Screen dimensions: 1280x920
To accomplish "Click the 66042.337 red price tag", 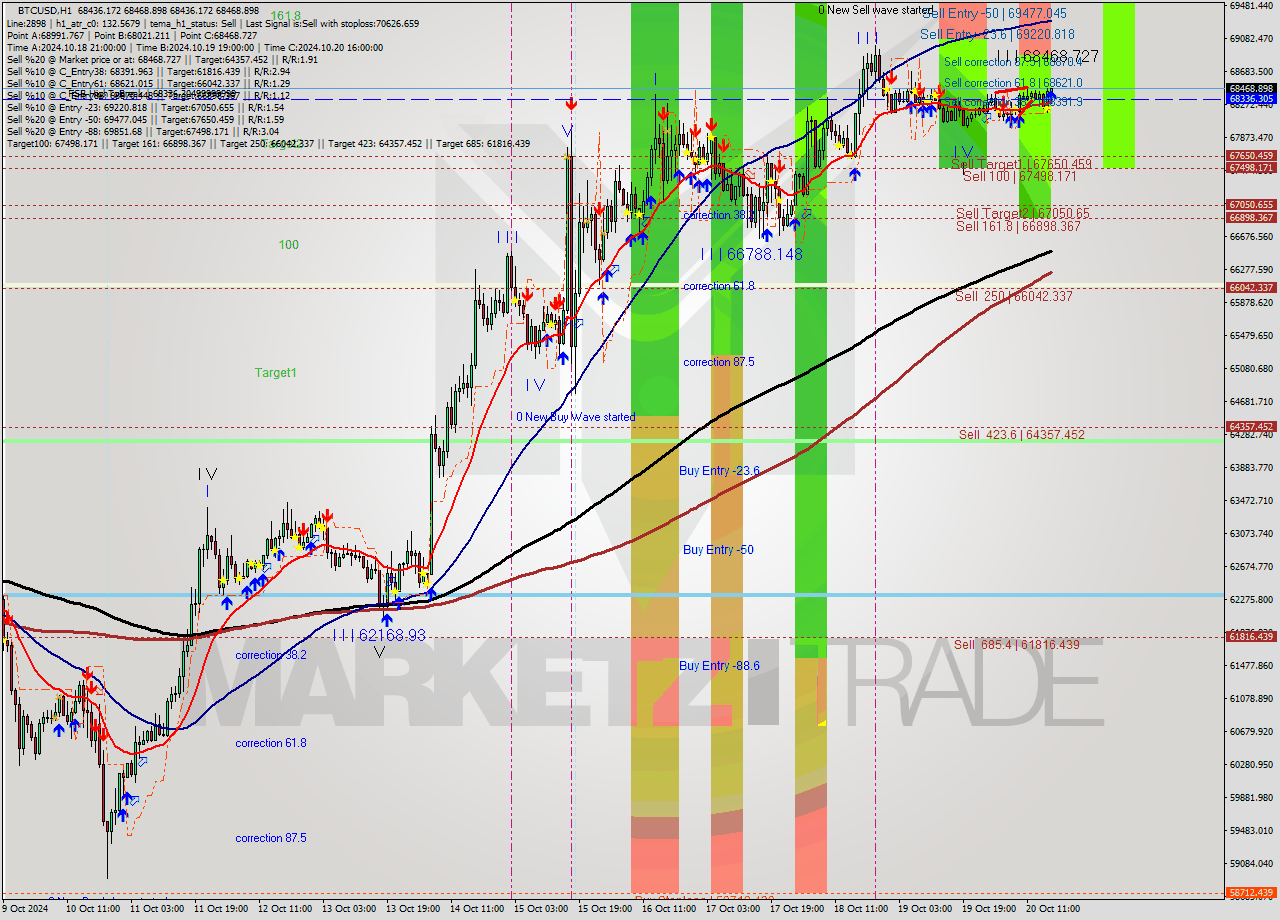I will (1250, 288).
